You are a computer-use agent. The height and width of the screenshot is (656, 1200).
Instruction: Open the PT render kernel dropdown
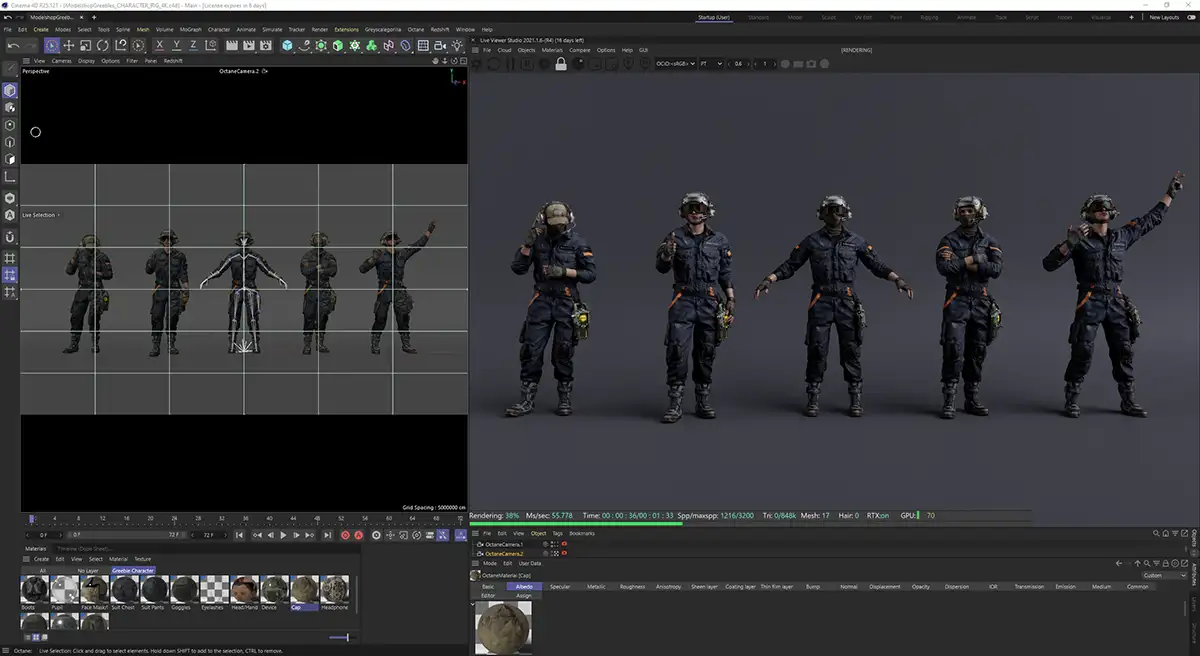coord(710,64)
